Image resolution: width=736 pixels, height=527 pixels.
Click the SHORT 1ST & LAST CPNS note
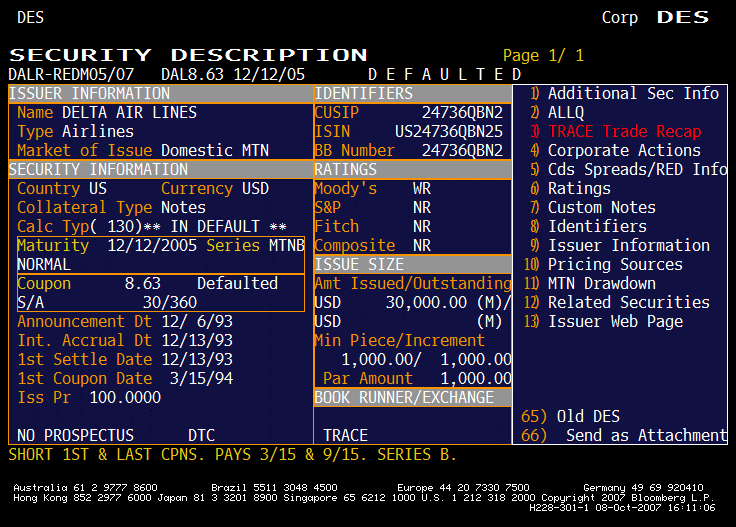tap(107, 455)
